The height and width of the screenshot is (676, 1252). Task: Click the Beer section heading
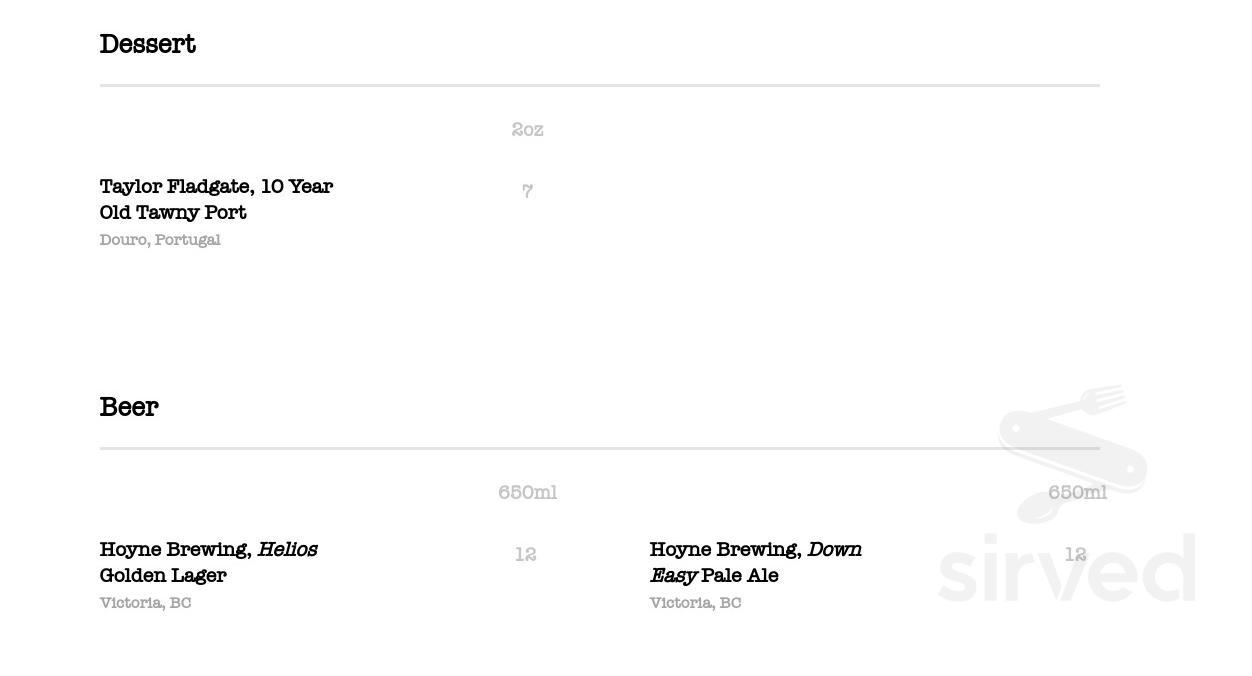129,407
